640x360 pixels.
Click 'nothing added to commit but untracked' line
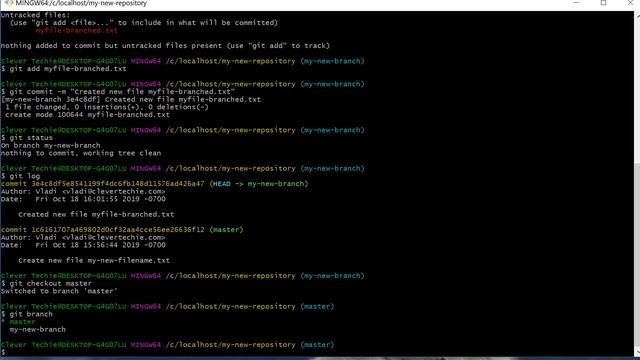coord(165,46)
